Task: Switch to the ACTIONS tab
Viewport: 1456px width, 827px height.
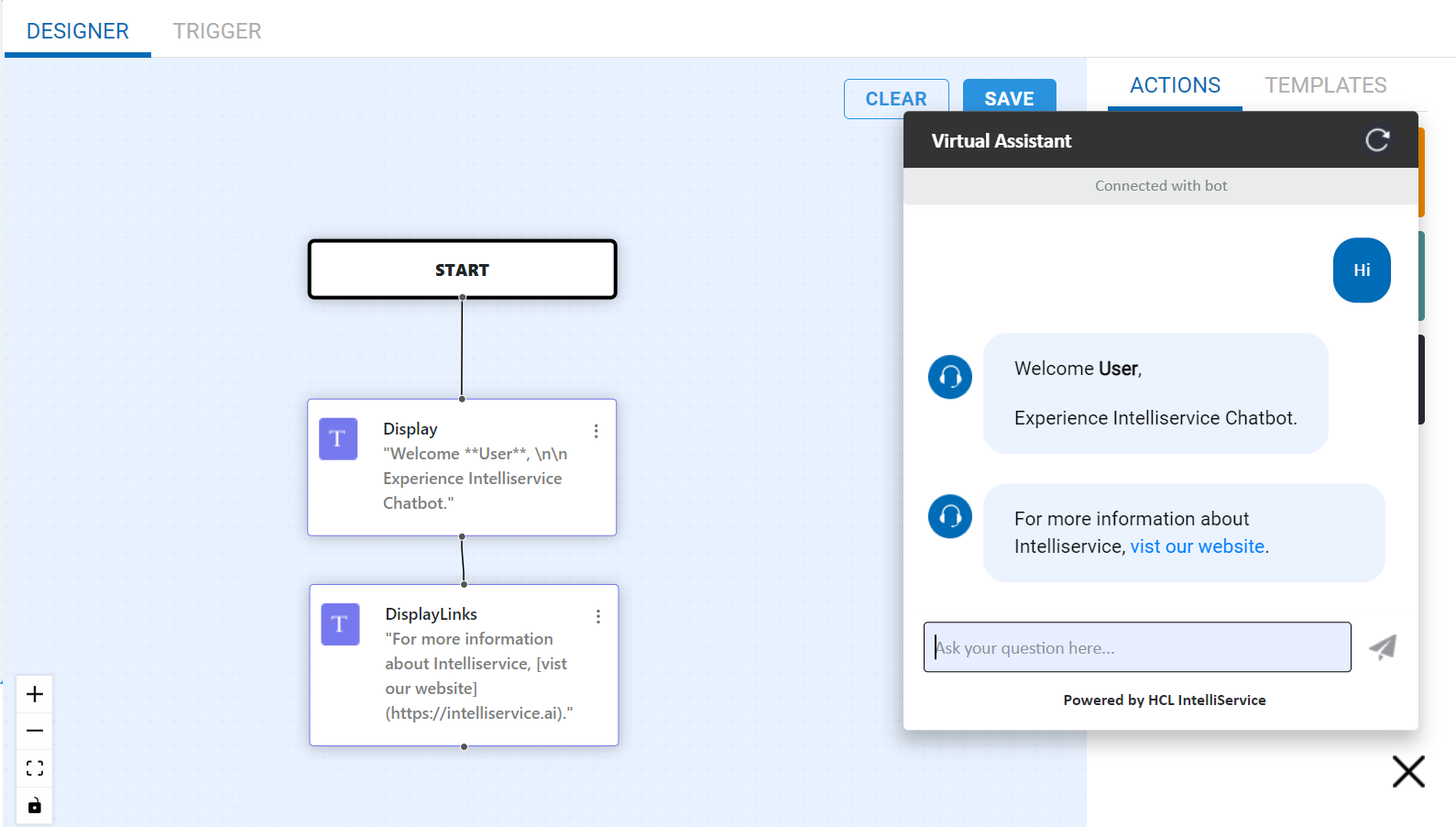Action: pos(1175,85)
